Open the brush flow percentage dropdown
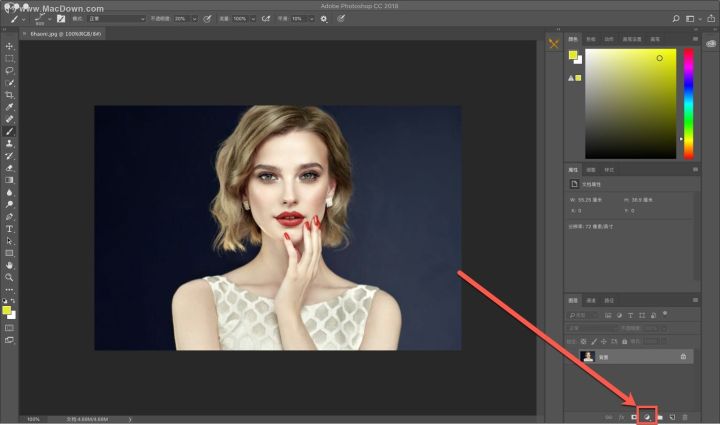 pyautogui.click(x=253, y=19)
